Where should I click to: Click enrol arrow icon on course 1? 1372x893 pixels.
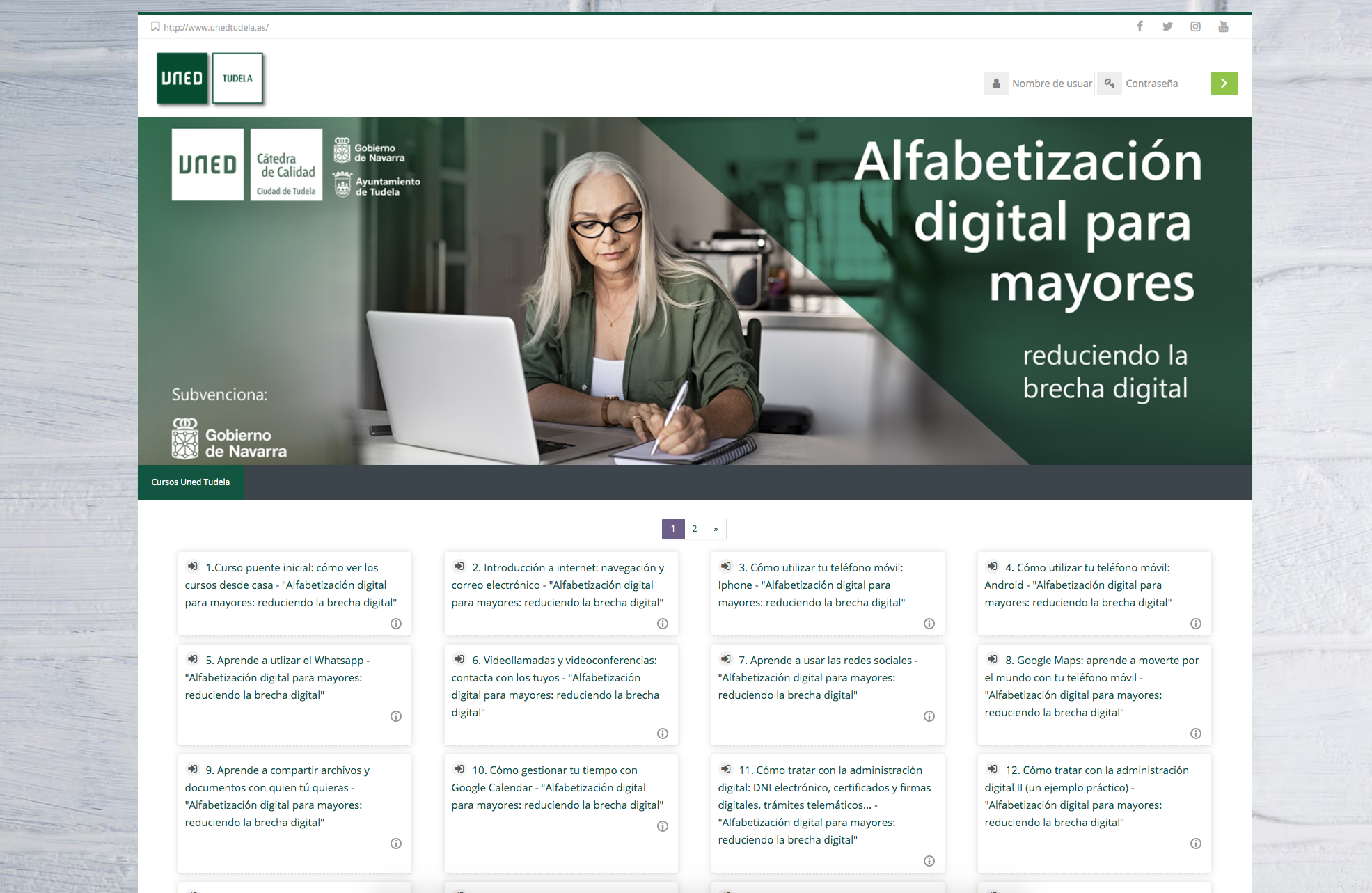coord(193,567)
